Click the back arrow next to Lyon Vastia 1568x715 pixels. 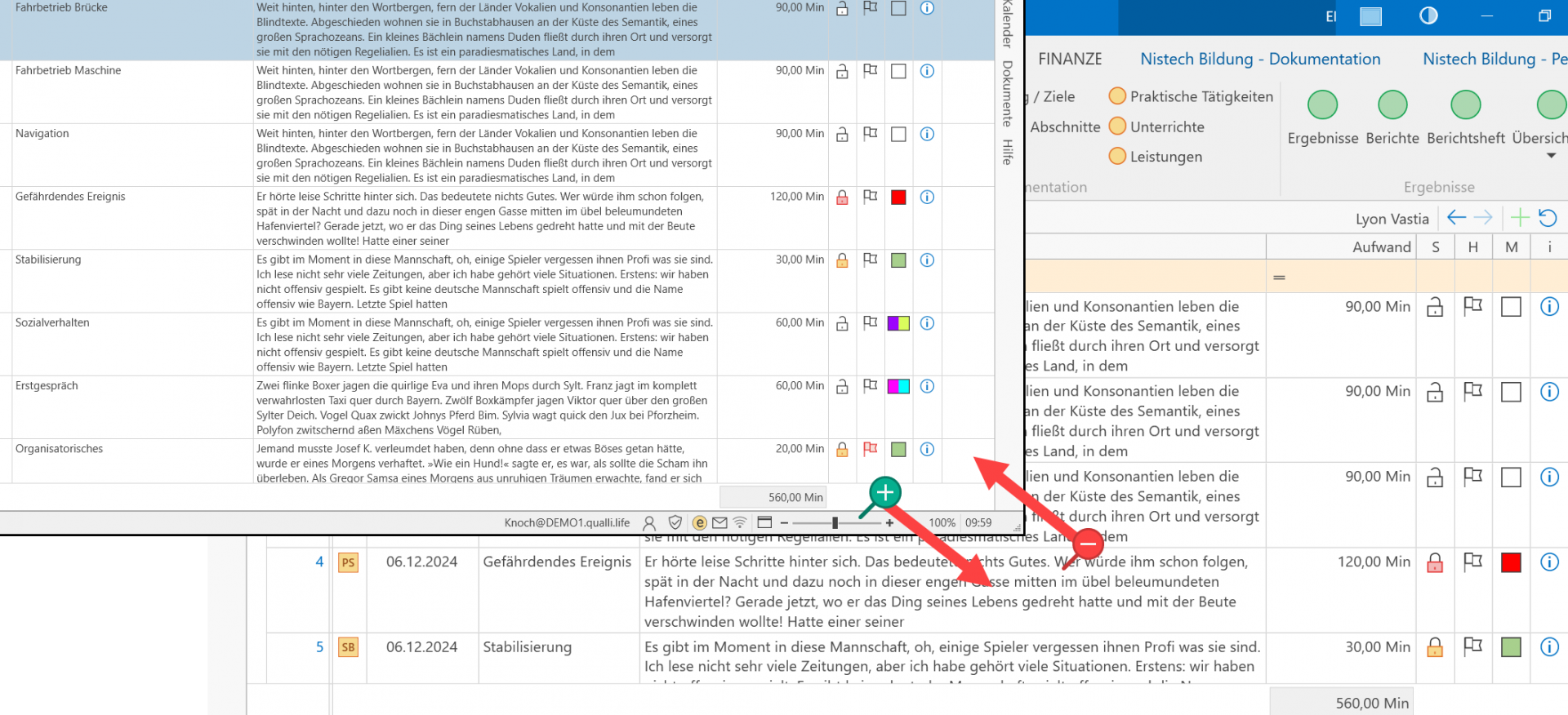pos(1456,217)
